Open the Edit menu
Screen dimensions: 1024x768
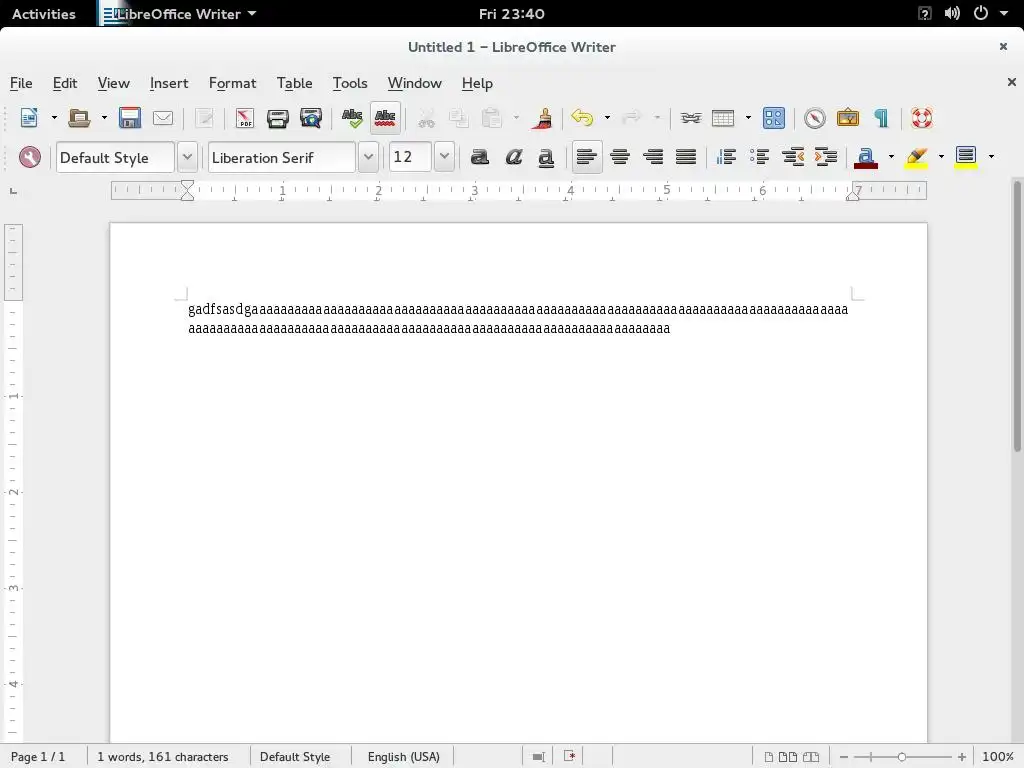click(x=65, y=83)
